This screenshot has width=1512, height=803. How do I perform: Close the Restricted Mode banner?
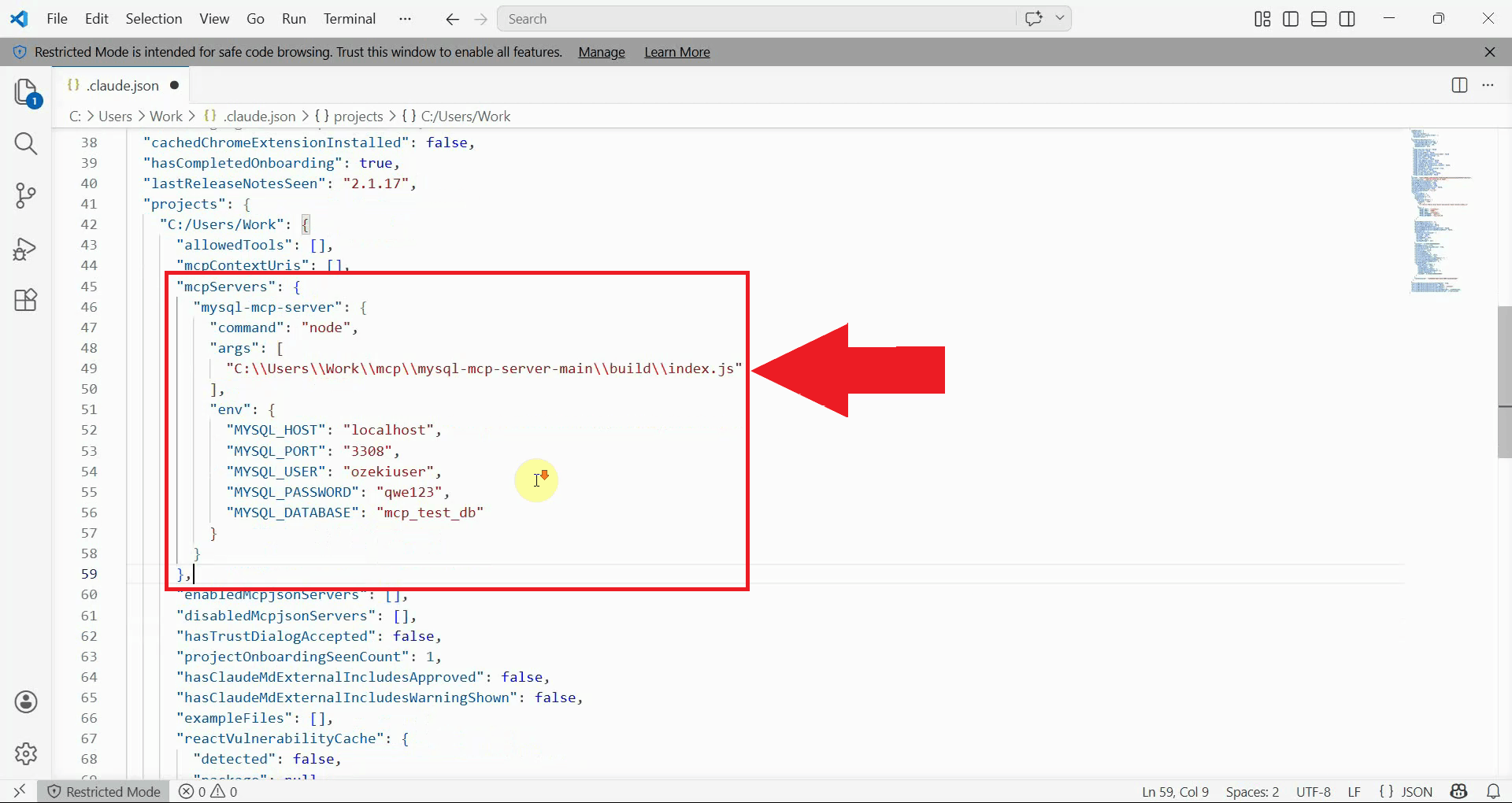(x=1490, y=52)
